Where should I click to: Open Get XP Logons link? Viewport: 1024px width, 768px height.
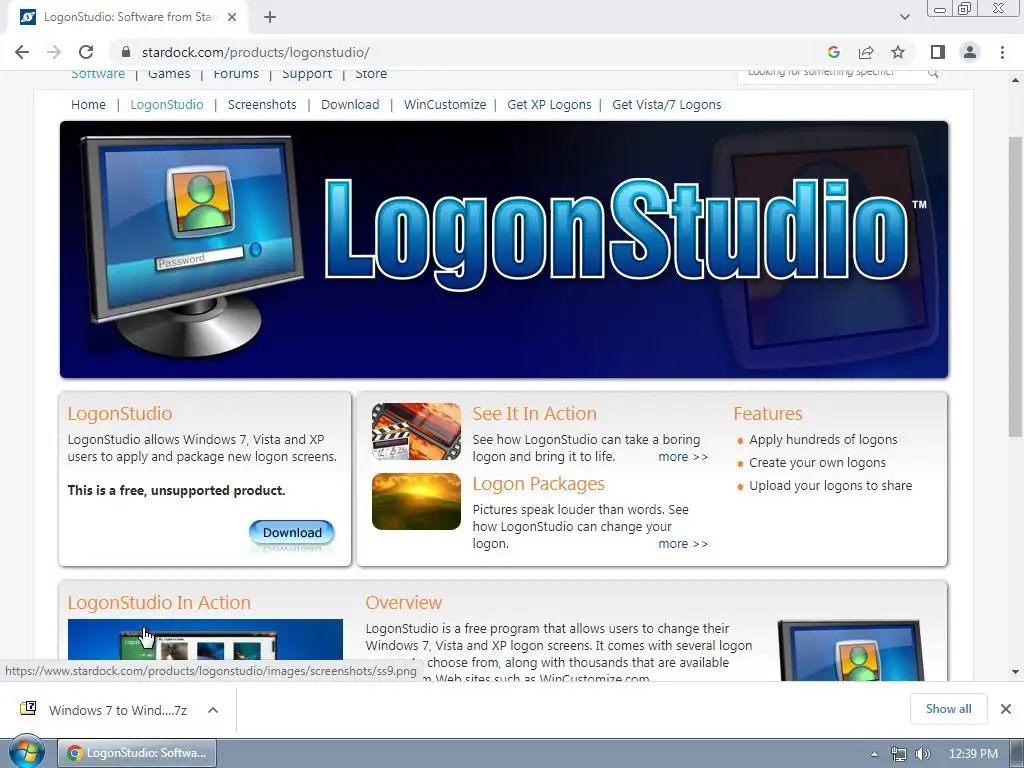549,104
